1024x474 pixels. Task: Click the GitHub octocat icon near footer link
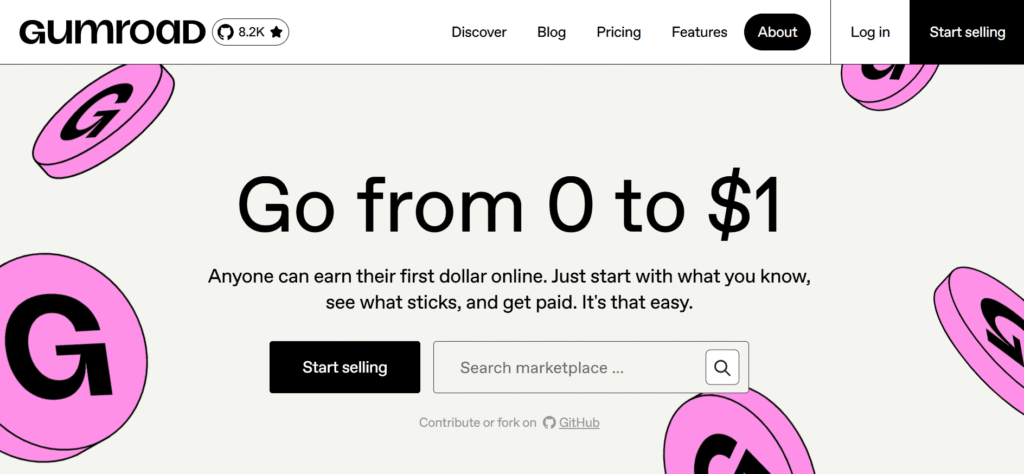(x=549, y=422)
